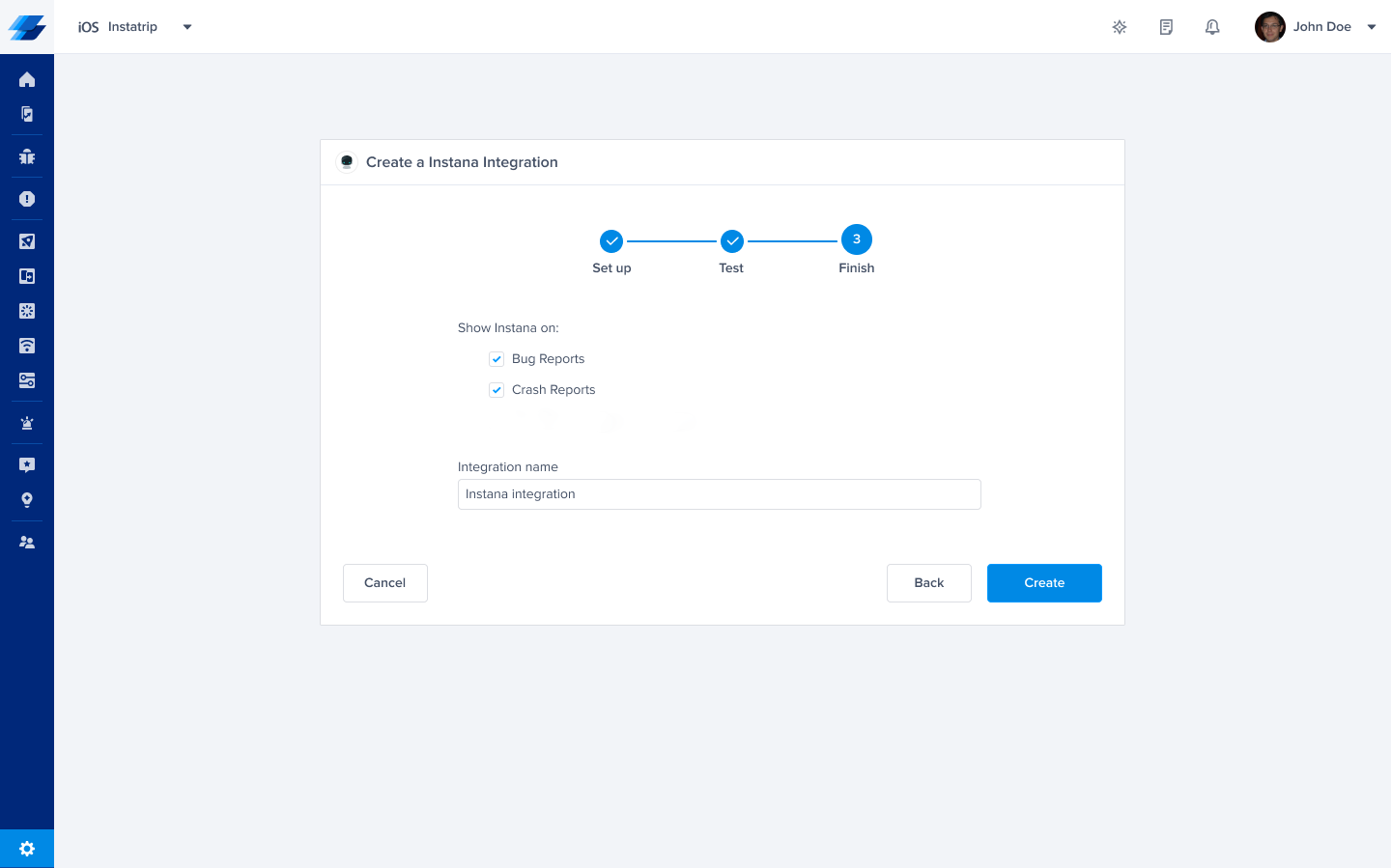Click the Instabug logo icon

click(27, 27)
